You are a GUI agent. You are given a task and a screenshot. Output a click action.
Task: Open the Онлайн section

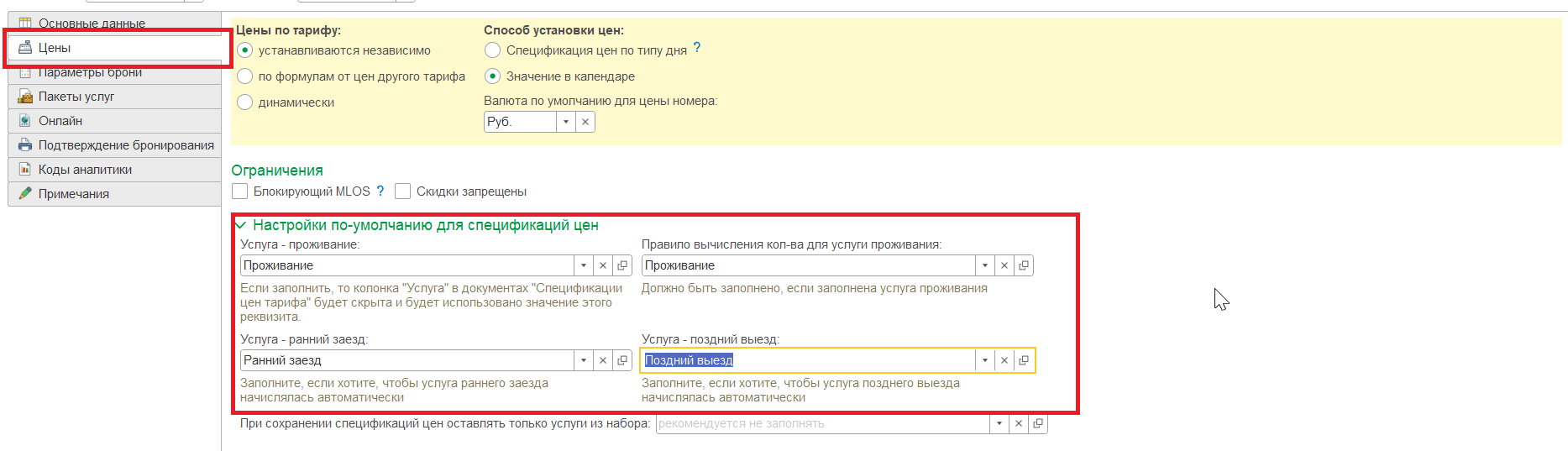point(114,121)
